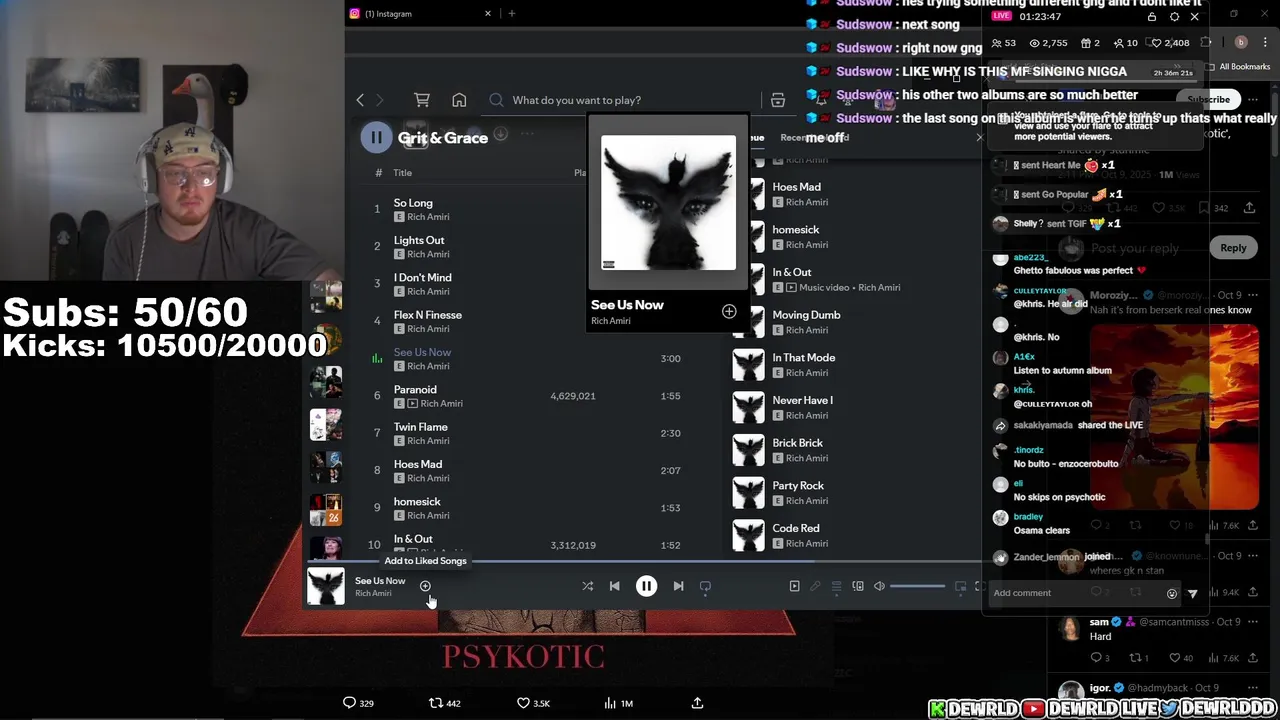Open the browser three-dot menu
The height and width of the screenshot is (720, 1280).
1265,42
